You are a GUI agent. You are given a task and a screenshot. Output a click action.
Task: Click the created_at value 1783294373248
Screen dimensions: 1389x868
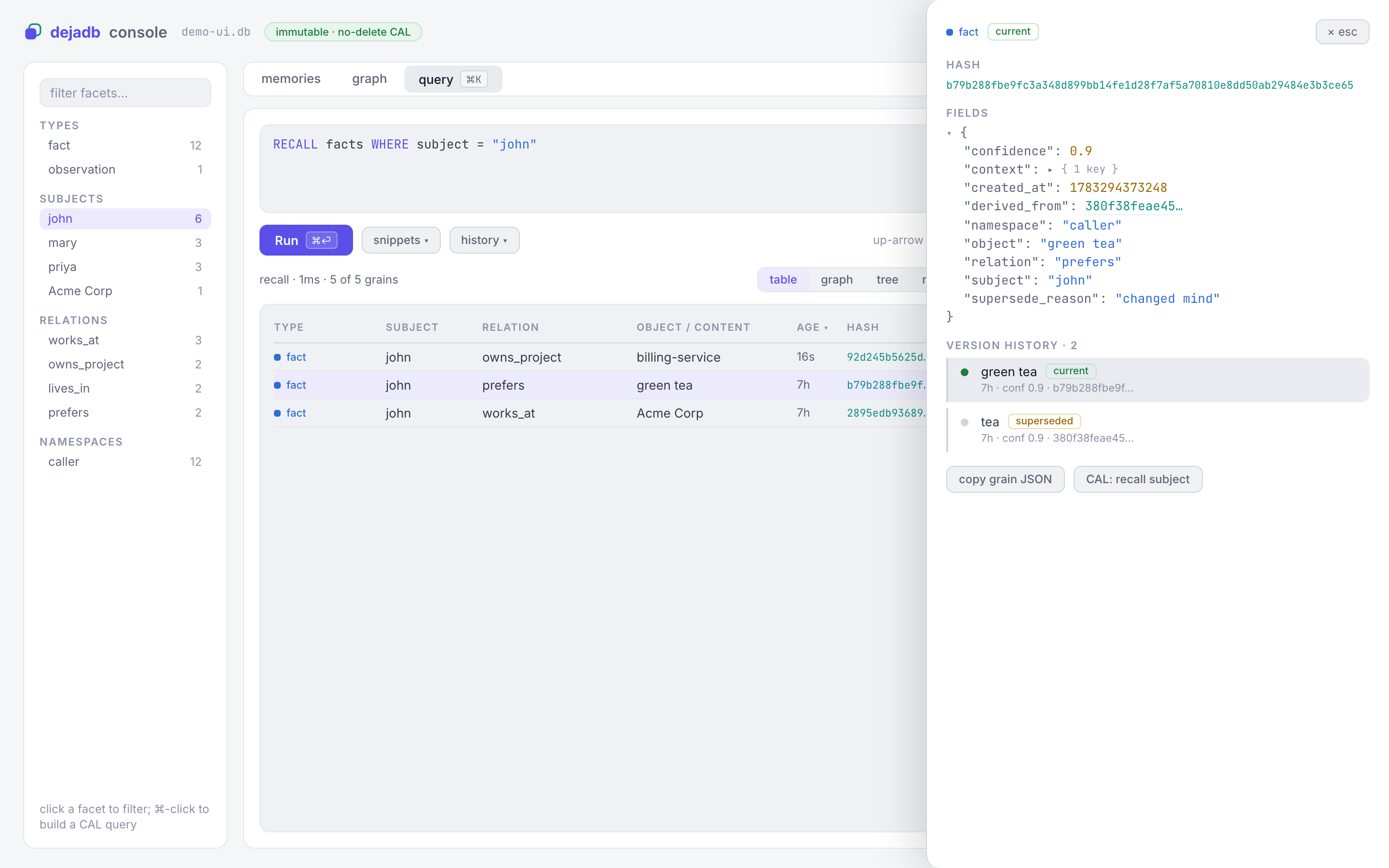(1118, 188)
